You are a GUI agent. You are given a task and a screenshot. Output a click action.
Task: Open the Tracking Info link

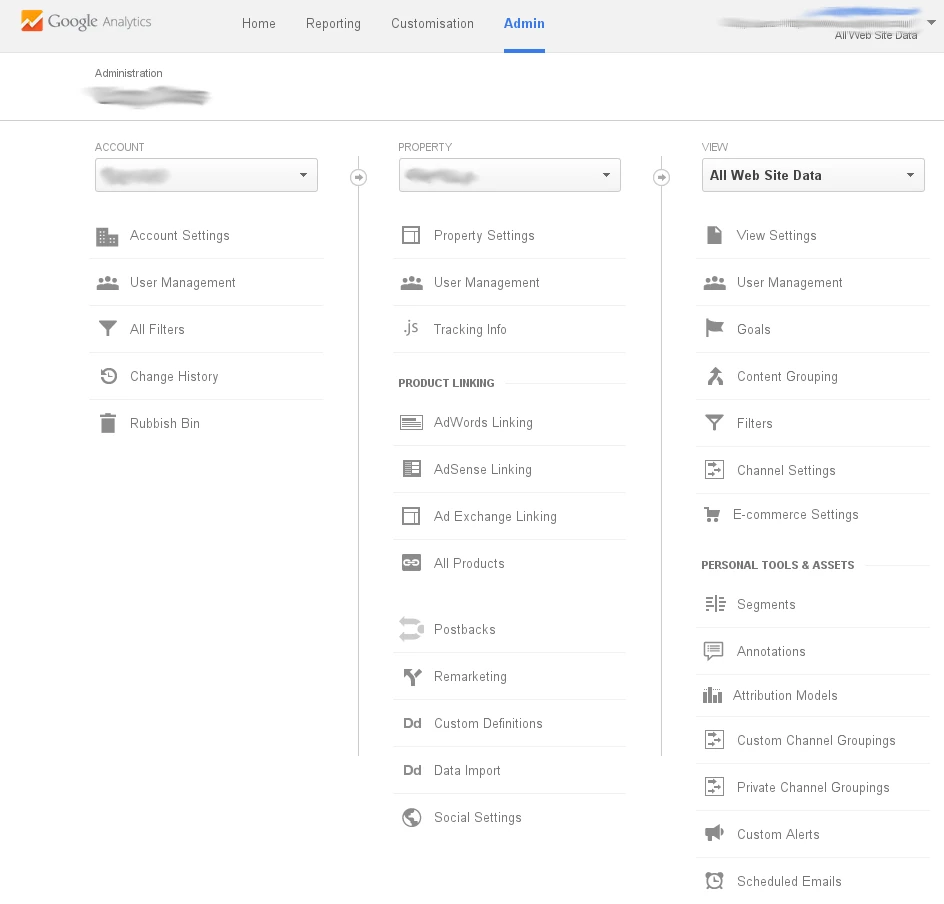[470, 329]
